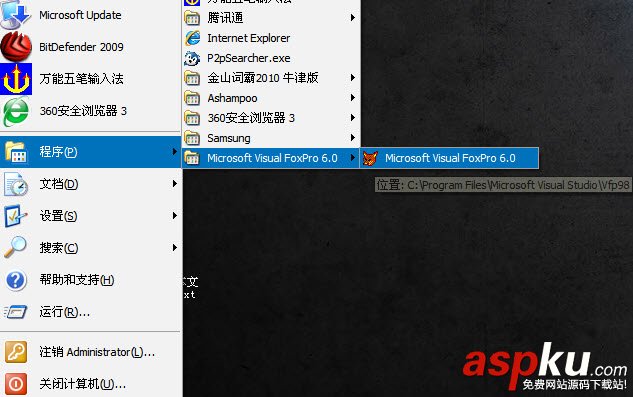This screenshot has height=397, width=633.
Task: Expand the 金山词霸2010 牛津版 submenu arrow
Action: pos(353,78)
